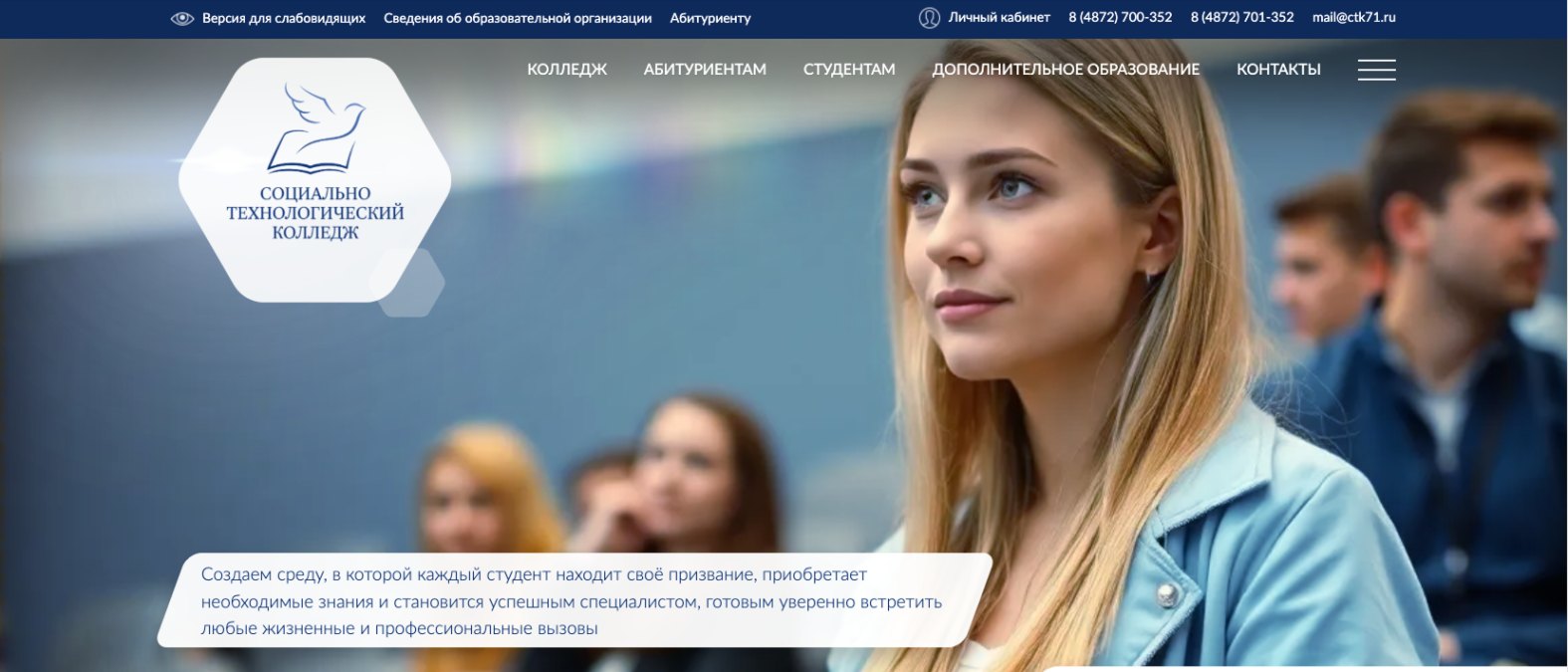1568x672 pixels.
Task: Click the user profile icon beside Личный кабинет
Action: pos(929,18)
